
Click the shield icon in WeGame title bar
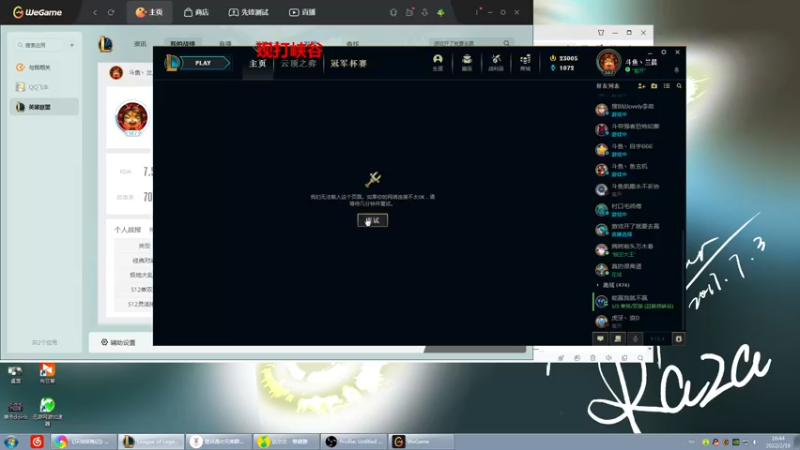tap(393, 12)
